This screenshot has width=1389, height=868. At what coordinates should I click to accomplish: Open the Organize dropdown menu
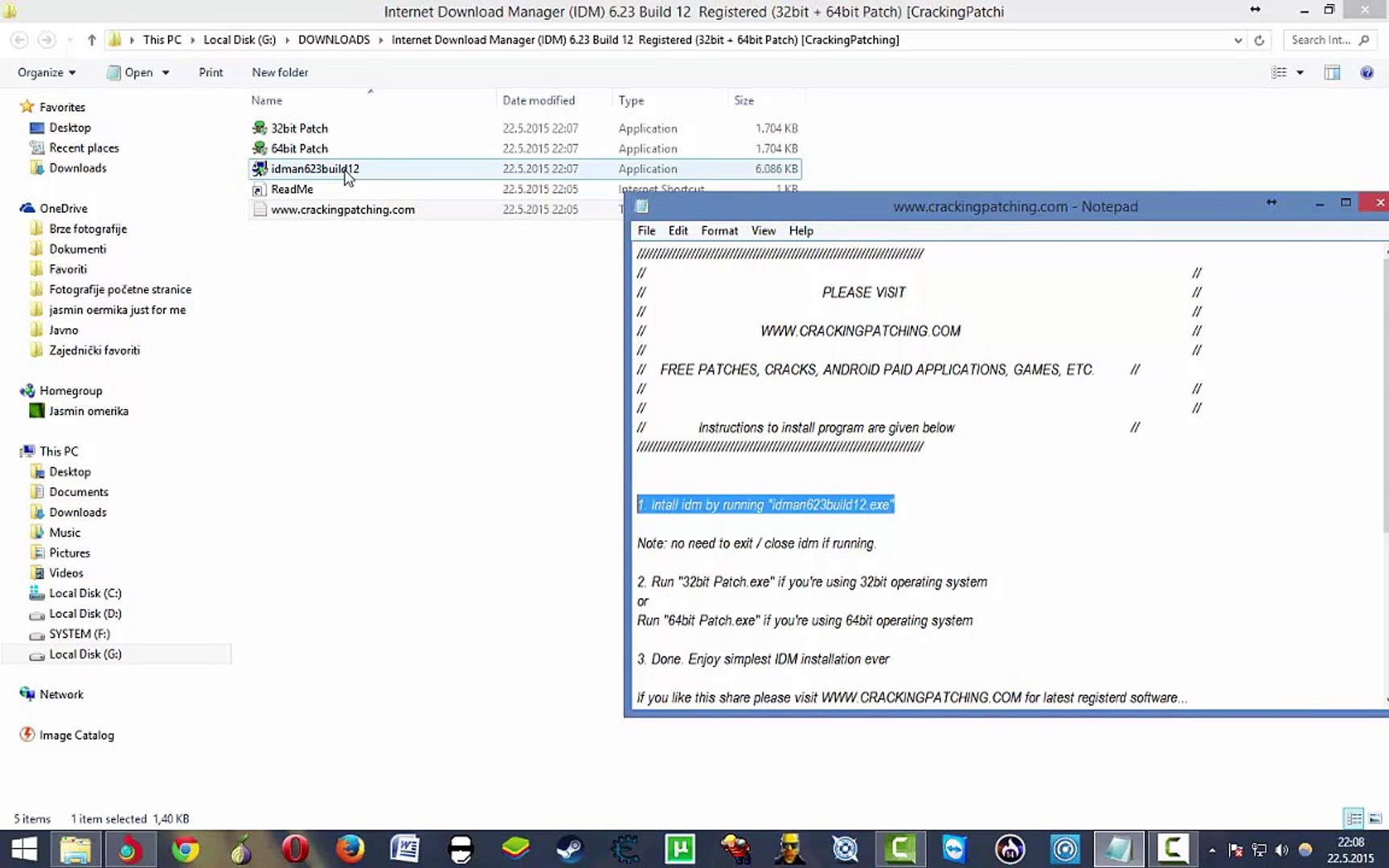coord(47,72)
